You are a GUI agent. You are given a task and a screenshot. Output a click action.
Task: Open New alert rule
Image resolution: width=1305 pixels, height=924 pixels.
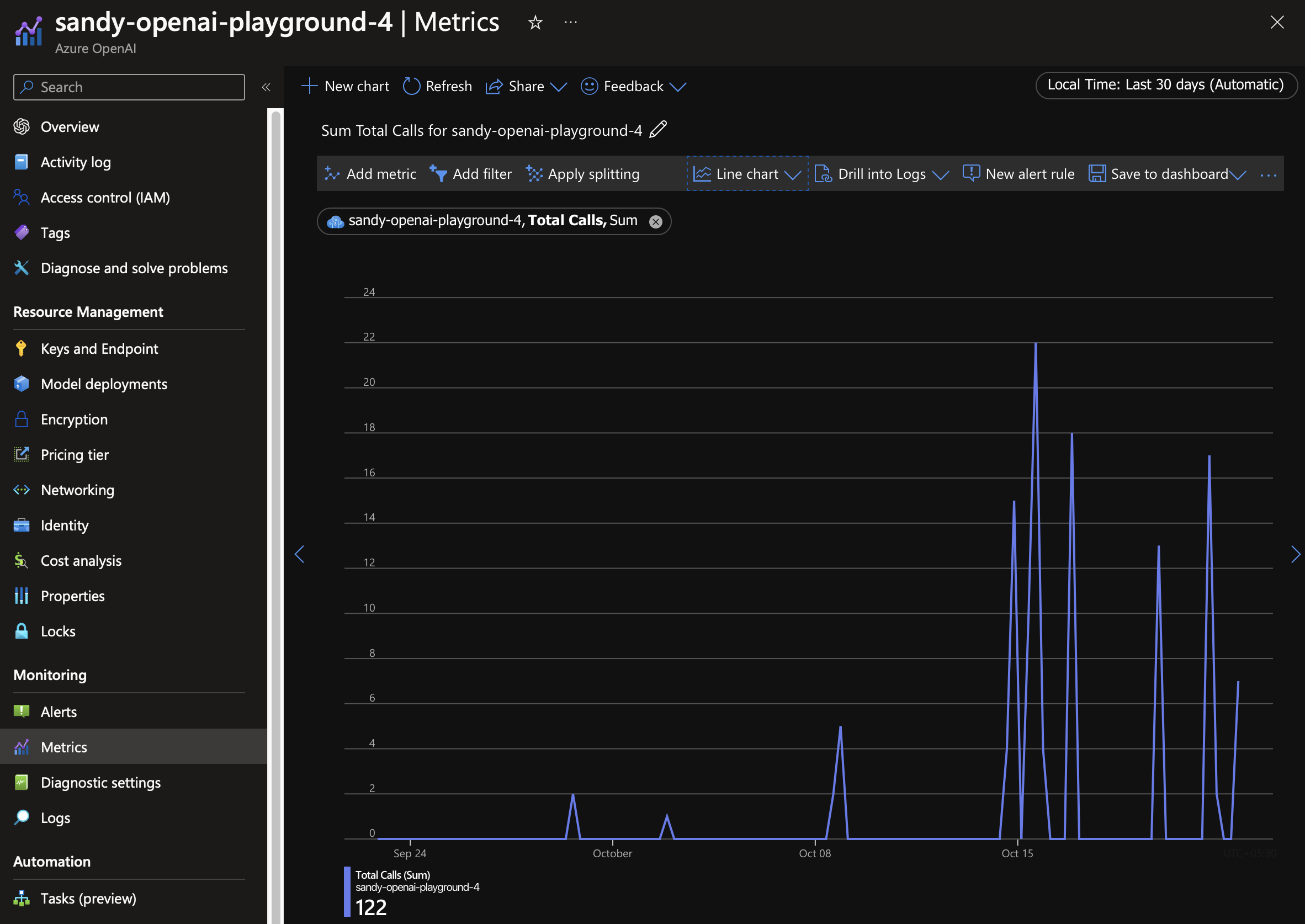(x=1018, y=174)
